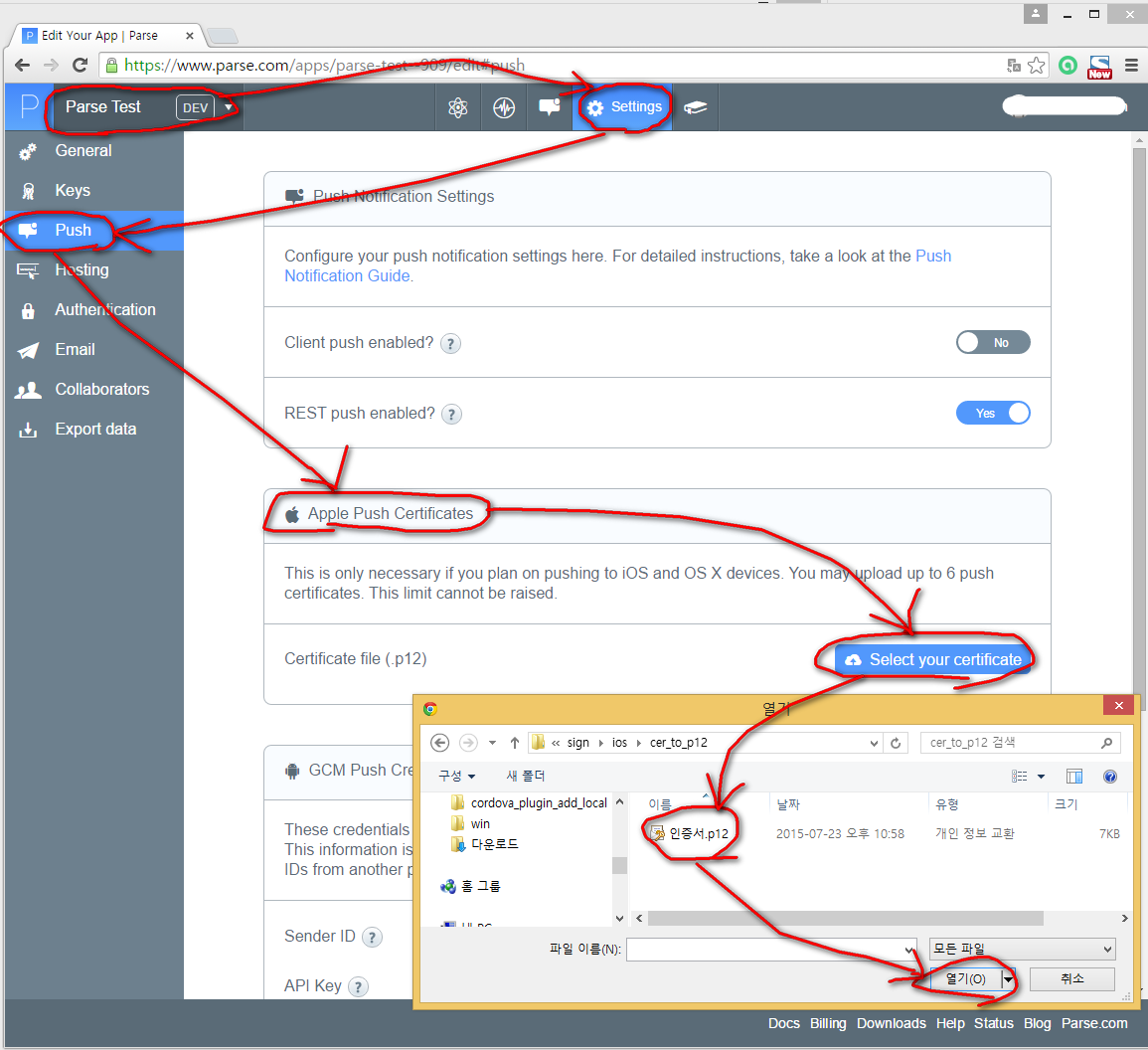Viewport: 1148px width, 1050px height.
Task: Select Export data in the sidebar
Action: pyautogui.click(x=95, y=430)
